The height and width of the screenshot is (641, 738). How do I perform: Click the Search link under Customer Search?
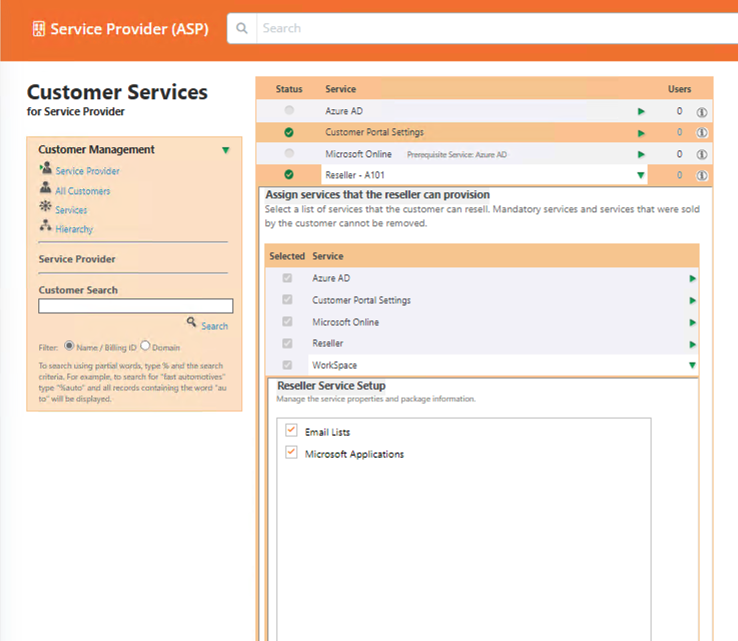click(215, 326)
